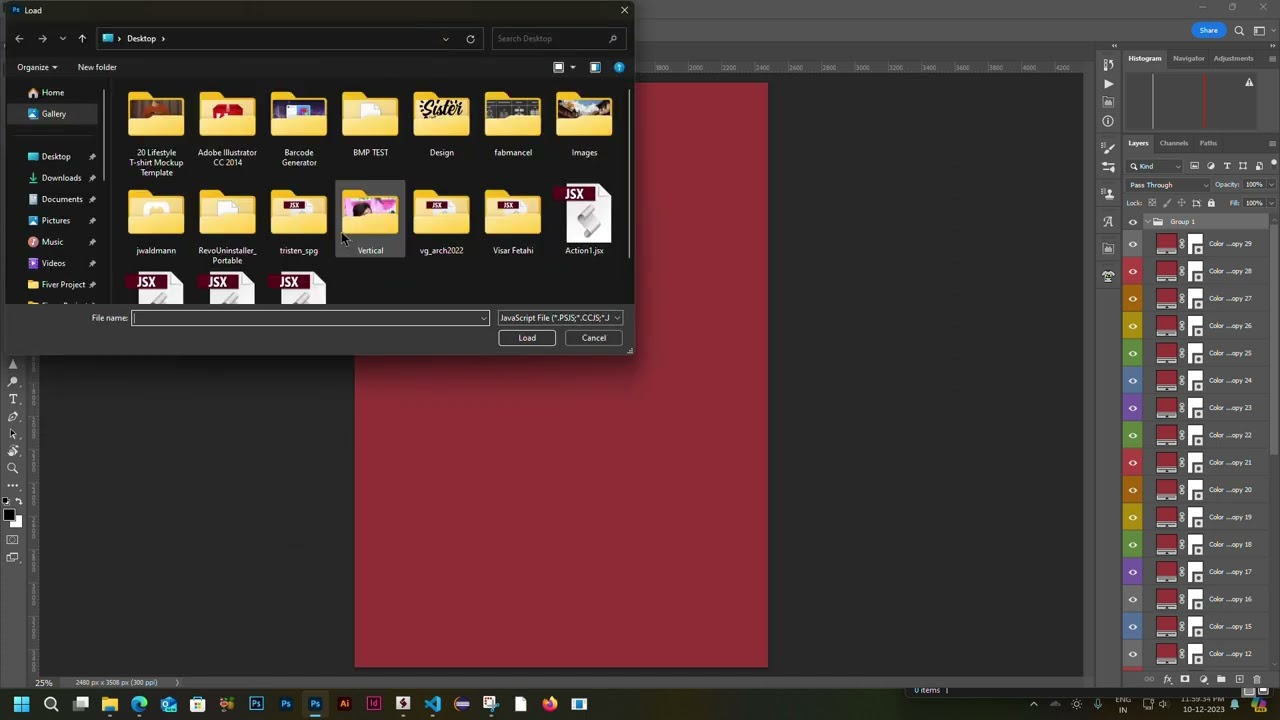
Task: Set foreground color swatch in toolbar
Action: point(8,515)
